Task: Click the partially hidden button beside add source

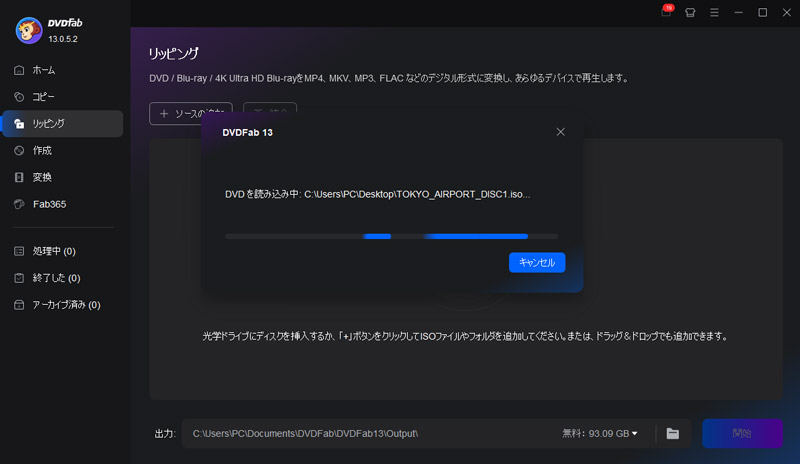Action: tap(270, 108)
